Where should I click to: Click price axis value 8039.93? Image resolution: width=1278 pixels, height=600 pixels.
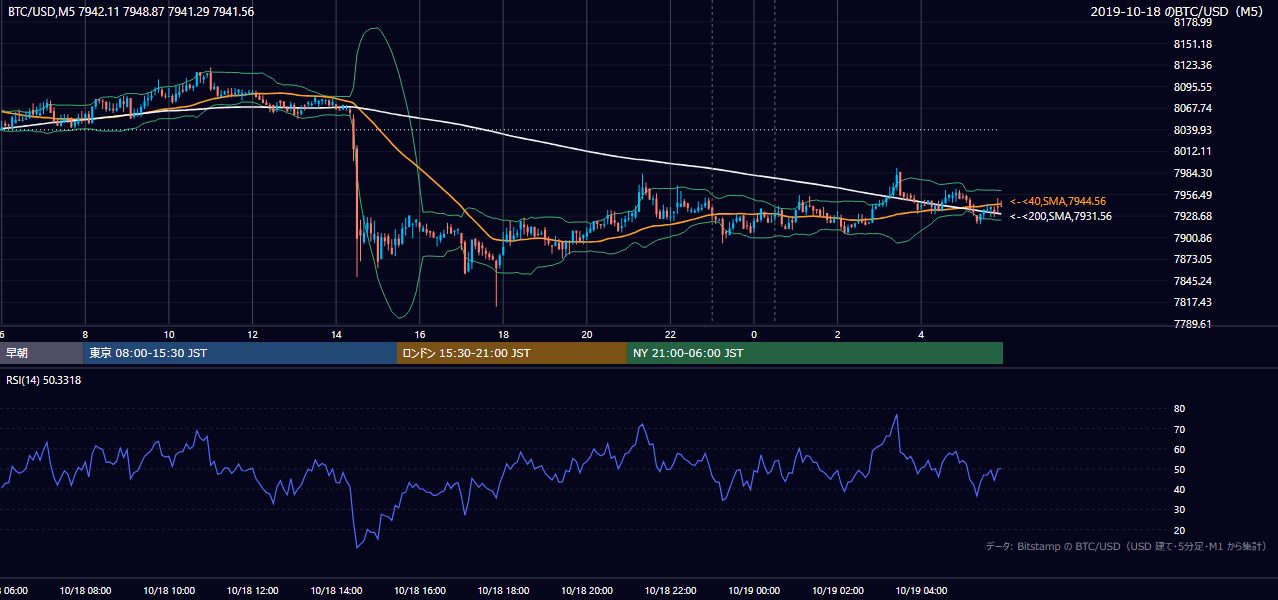(x=1193, y=130)
